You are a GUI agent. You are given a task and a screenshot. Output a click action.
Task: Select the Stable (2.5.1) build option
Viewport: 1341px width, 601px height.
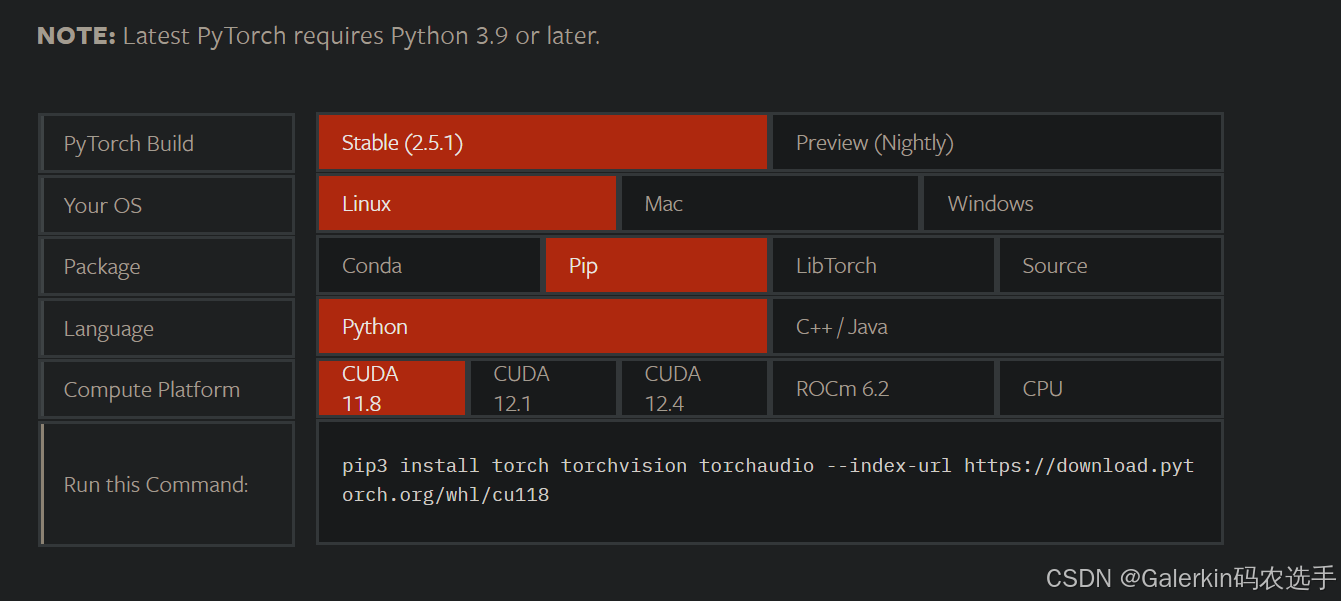click(x=543, y=142)
